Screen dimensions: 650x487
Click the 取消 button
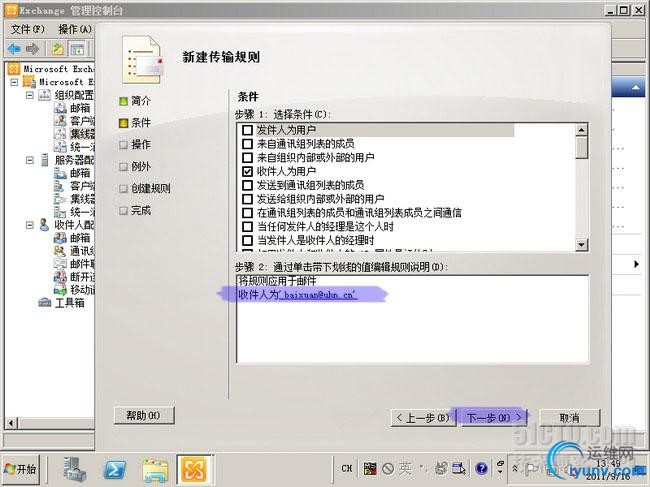[570, 418]
